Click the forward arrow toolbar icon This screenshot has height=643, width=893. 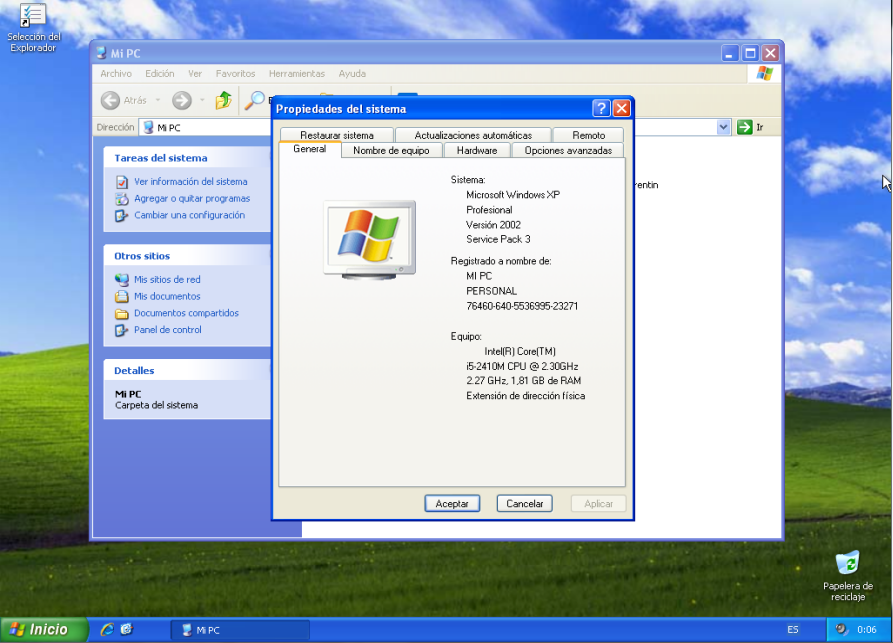pos(182,100)
